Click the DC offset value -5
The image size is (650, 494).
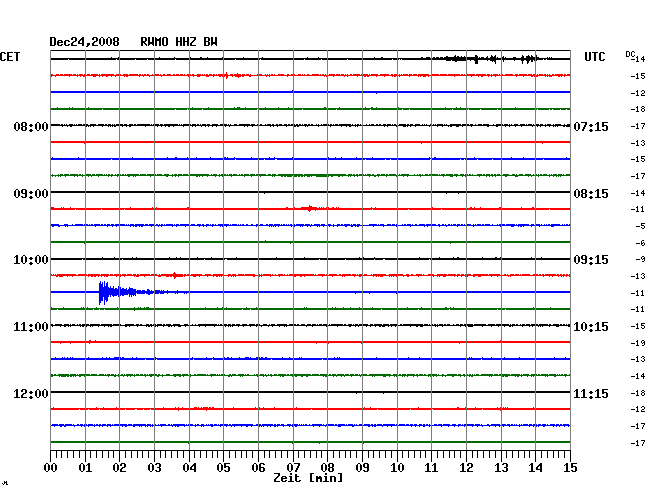point(640,226)
